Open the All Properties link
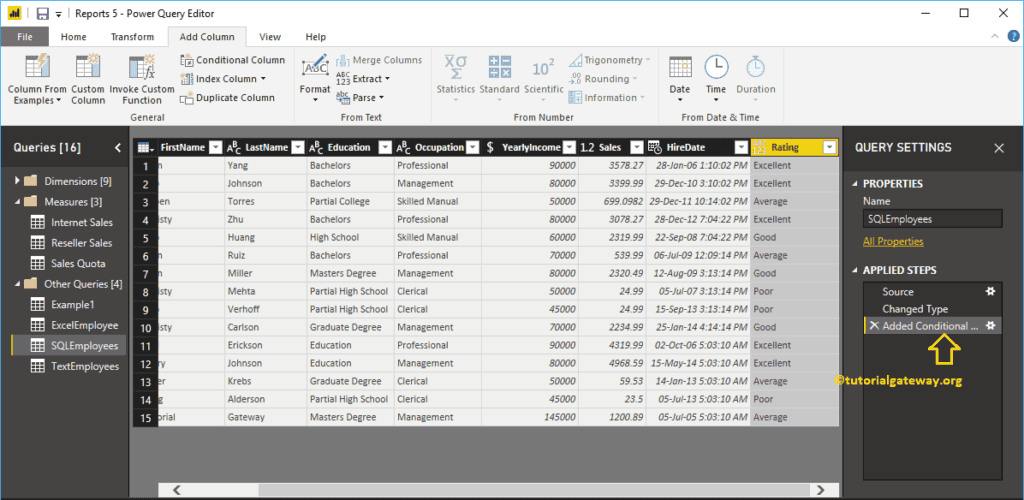The height and width of the screenshot is (500, 1024). point(893,241)
